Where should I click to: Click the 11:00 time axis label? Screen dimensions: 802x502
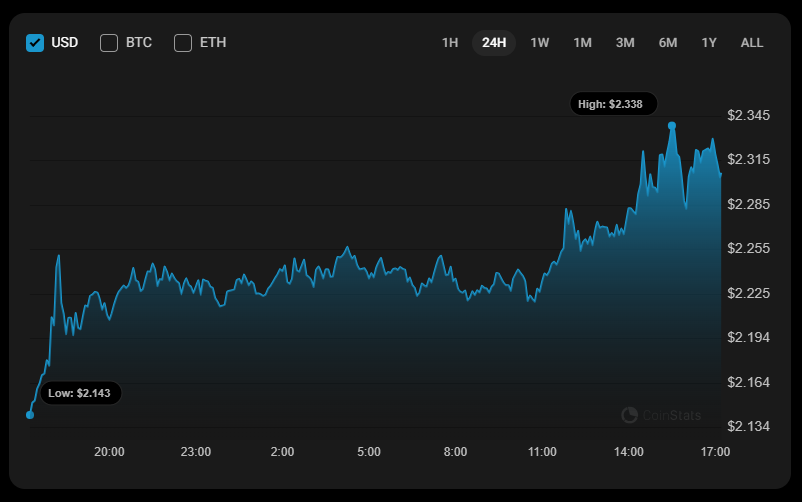(542, 452)
